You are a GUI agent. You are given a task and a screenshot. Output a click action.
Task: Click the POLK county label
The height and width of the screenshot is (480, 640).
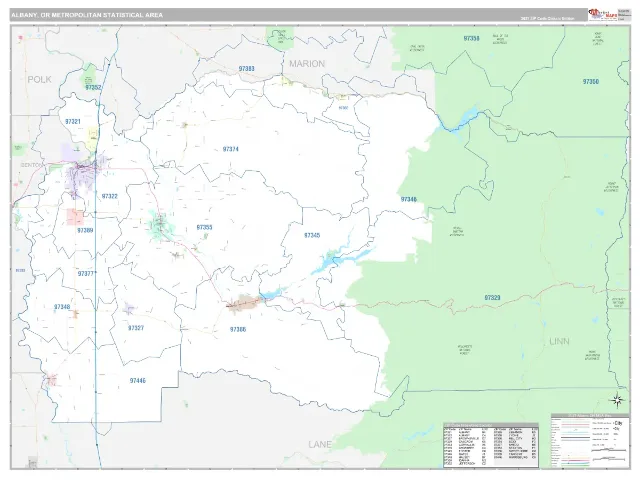pos(39,80)
